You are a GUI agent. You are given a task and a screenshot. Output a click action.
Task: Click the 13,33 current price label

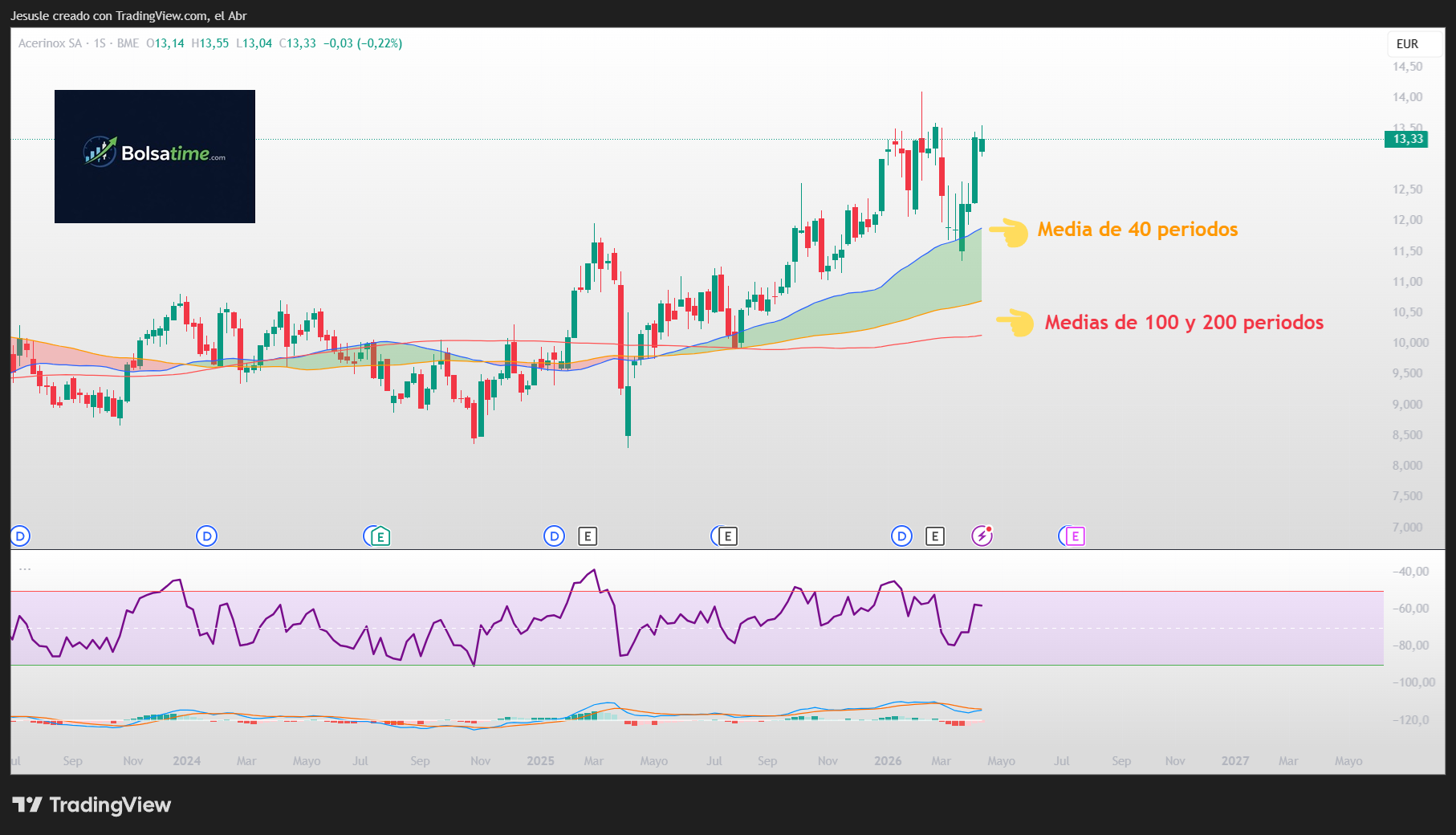point(1407,139)
